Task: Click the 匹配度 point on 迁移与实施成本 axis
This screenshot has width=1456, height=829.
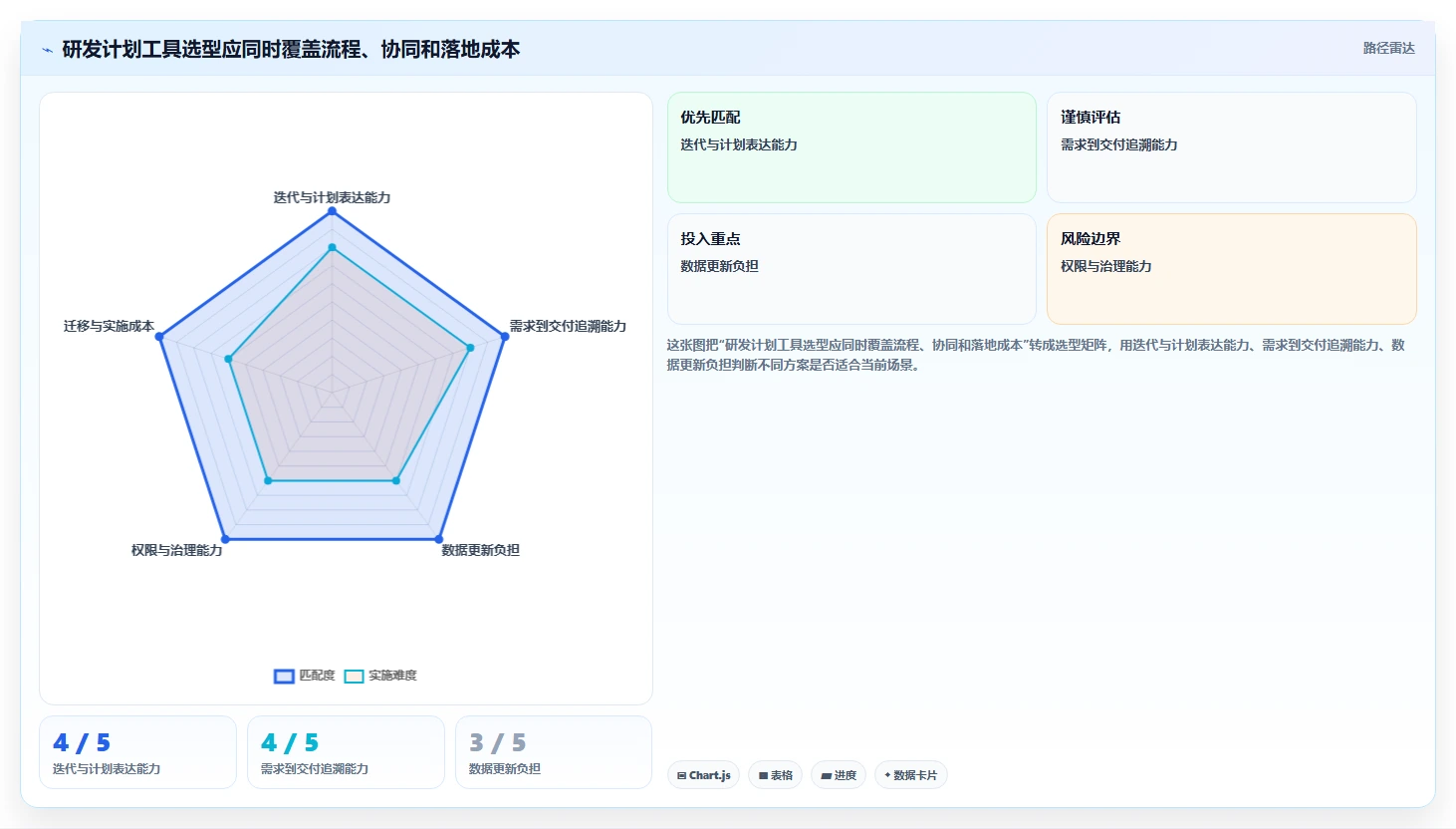Action: click(159, 336)
